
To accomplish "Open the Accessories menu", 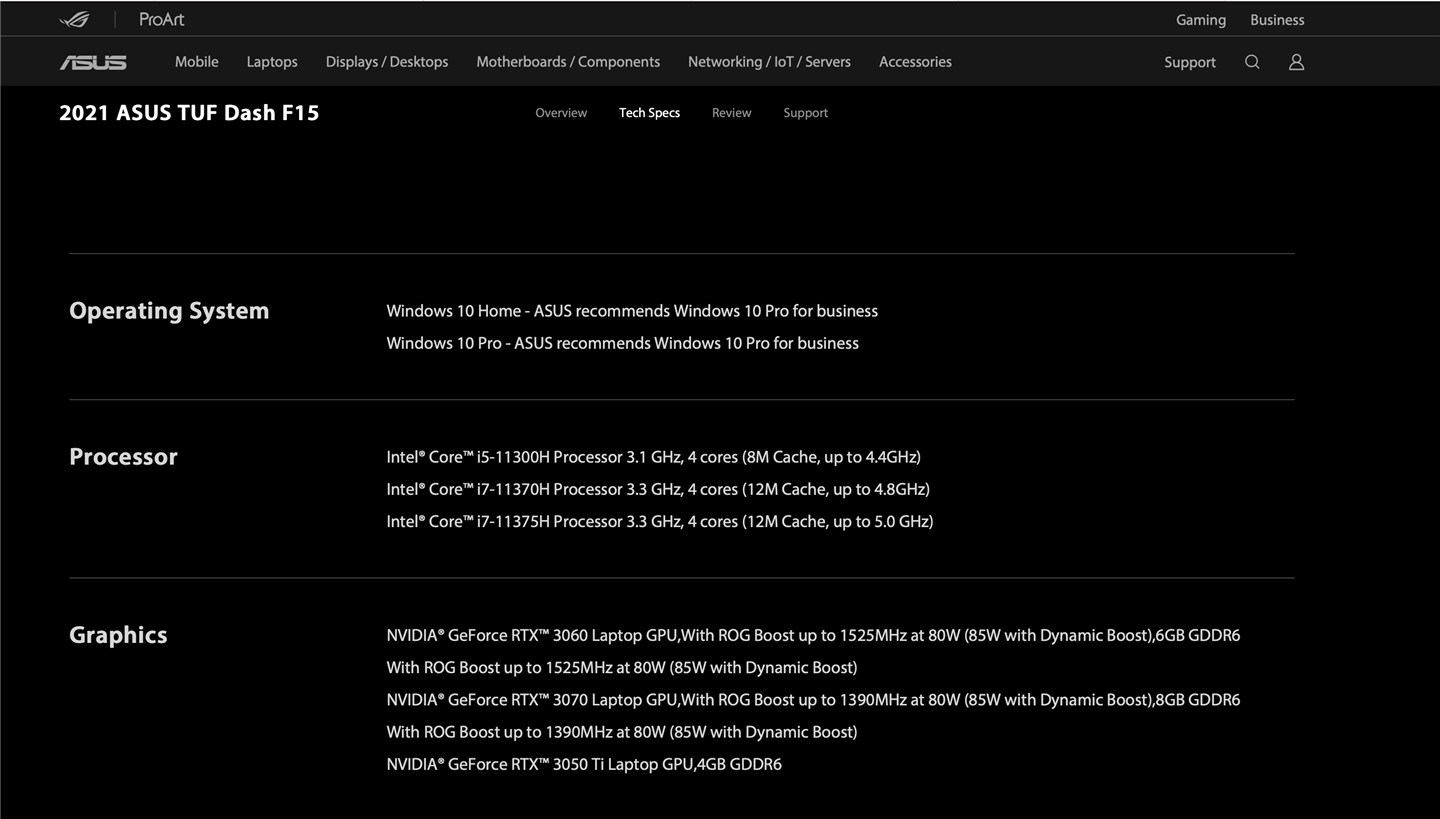I will point(915,62).
